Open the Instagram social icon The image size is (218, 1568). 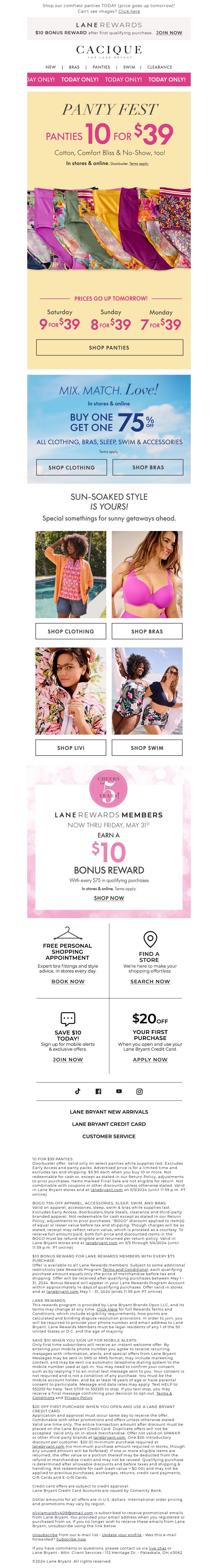point(140,1091)
